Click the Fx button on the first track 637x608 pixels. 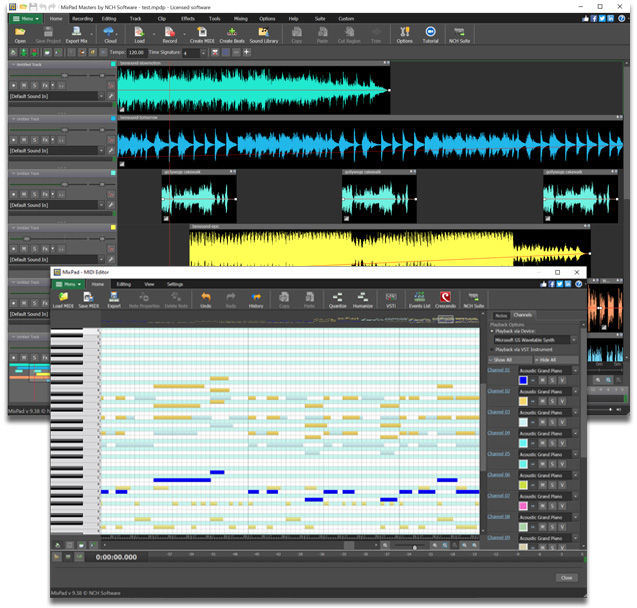point(45,85)
